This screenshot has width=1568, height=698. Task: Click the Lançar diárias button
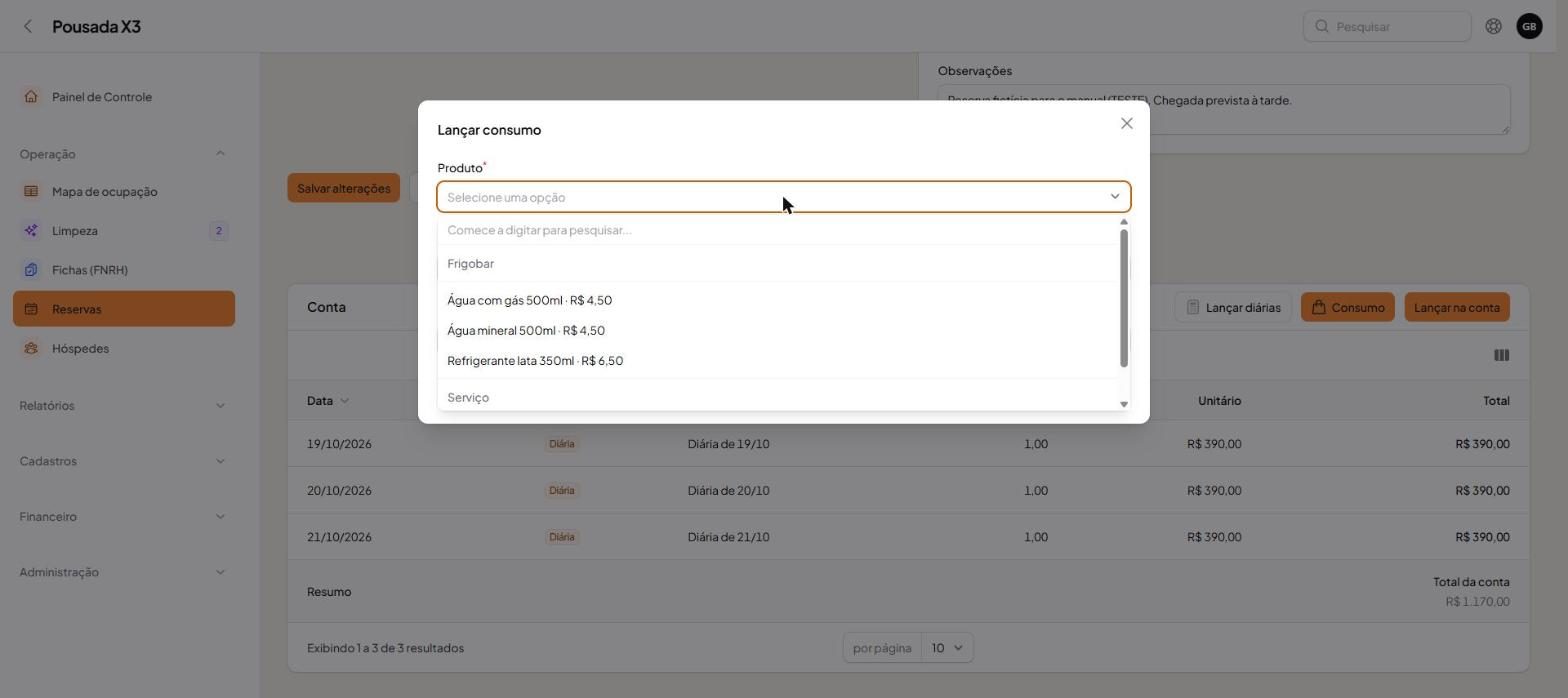pos(1233,308)
